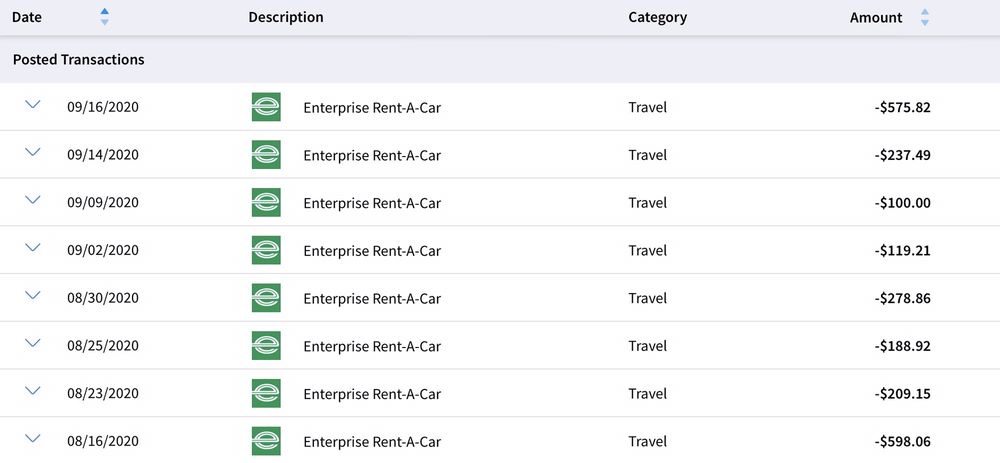Click Enterprise logo on 09/14/2020 transaction
1000x463 pixels.
tap(266, 154)
